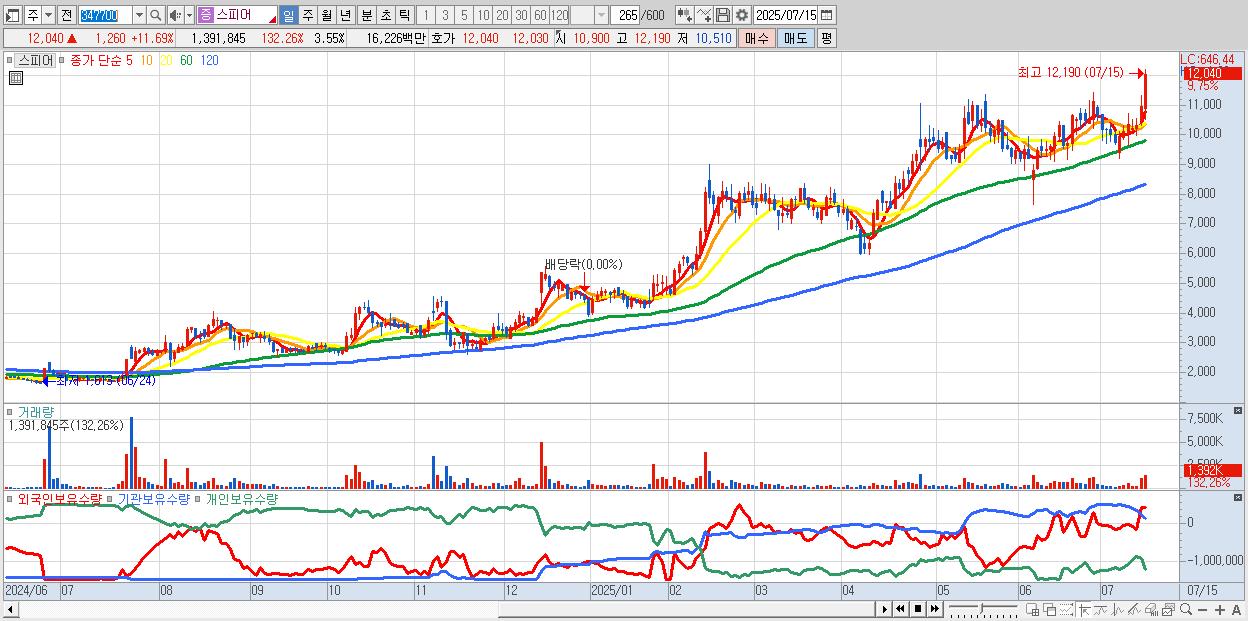Viewport: 1248px width, 621px height.
Task: Select the tick 틱 chart period
Action: point(404,15)
